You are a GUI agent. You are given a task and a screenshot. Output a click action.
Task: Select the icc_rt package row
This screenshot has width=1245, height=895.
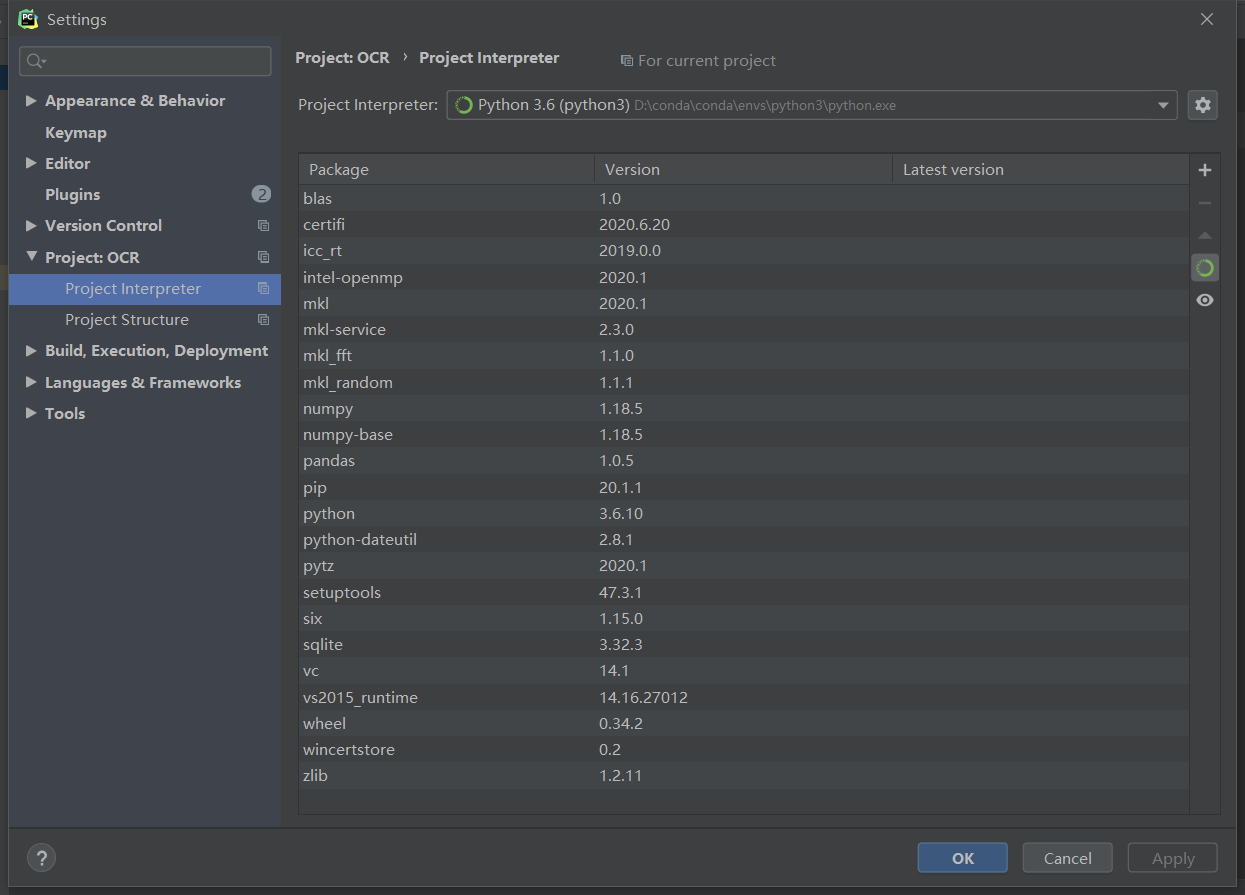[744, 250]
